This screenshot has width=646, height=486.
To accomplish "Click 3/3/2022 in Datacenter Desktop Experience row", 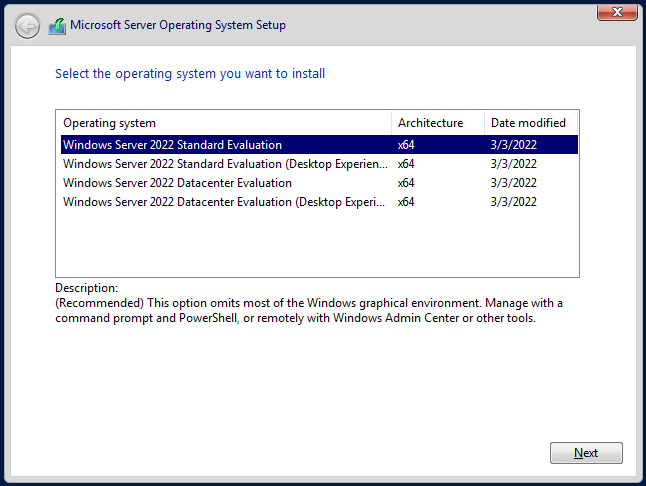I will pyautogui.click(x=513, y=202).
